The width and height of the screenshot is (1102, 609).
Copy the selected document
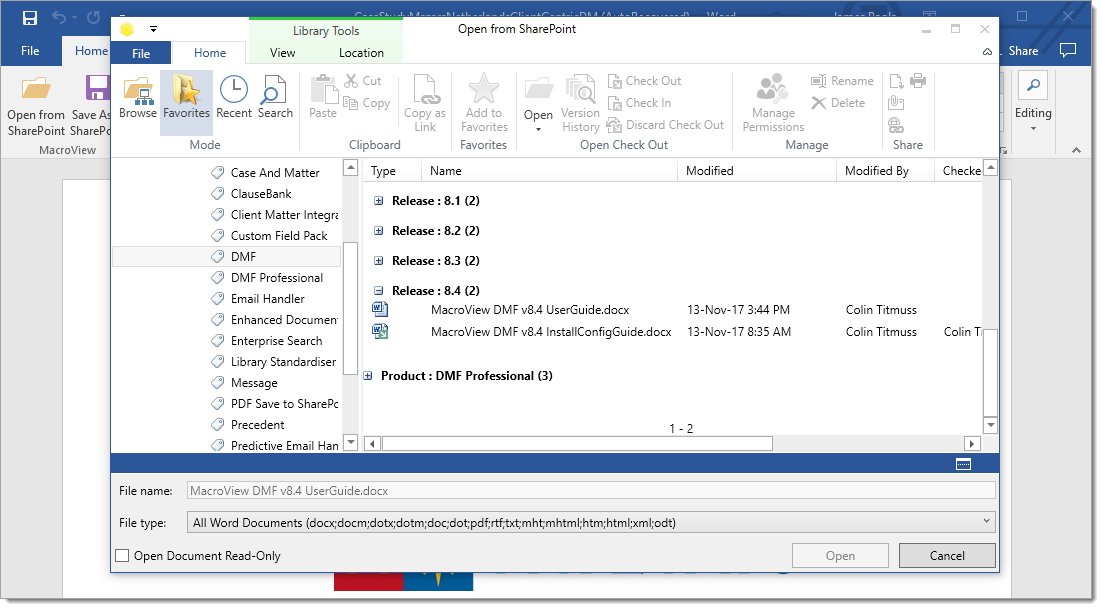[x=367, y=103]
